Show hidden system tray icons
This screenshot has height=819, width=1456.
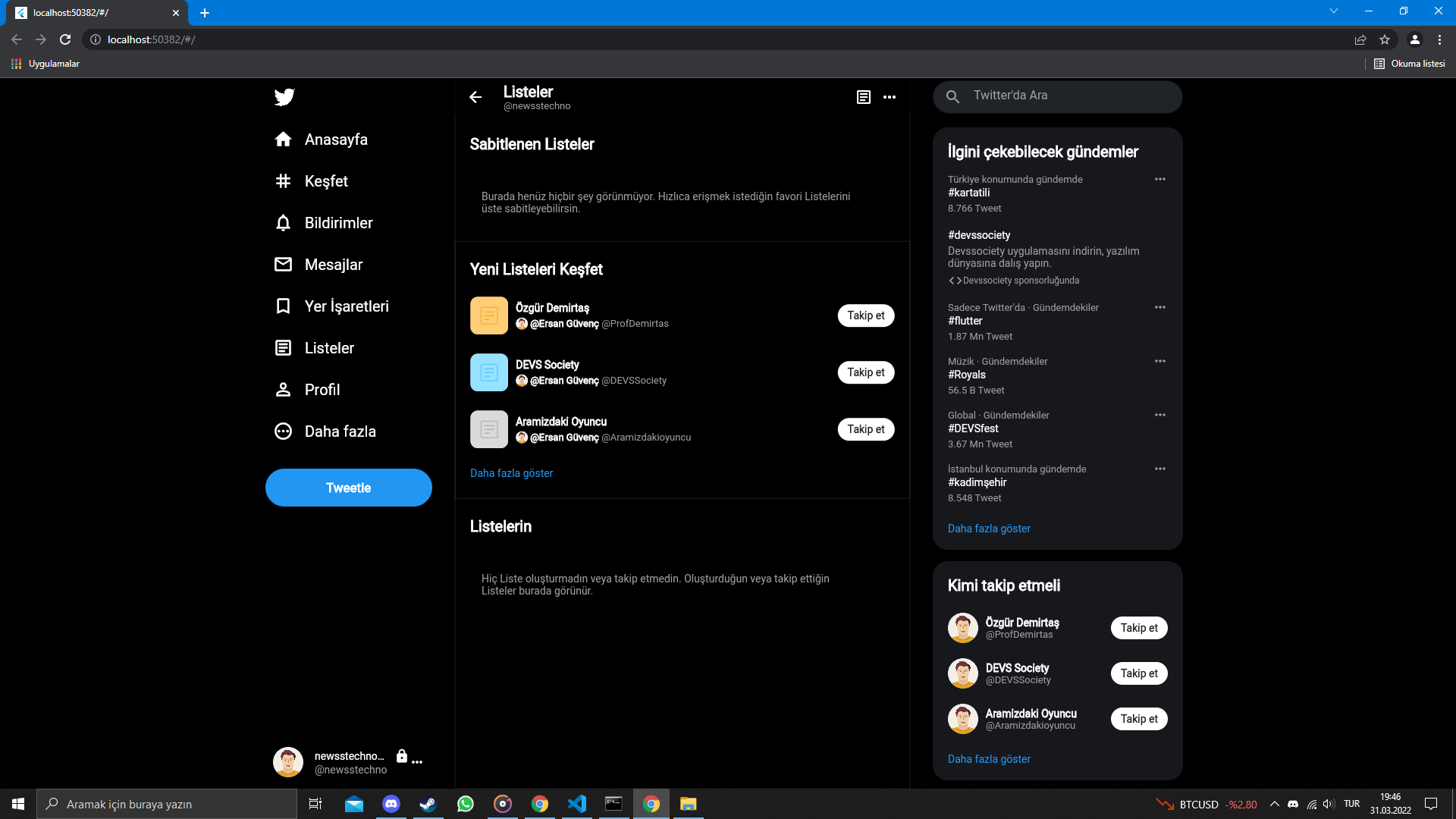click(1275, 804)
